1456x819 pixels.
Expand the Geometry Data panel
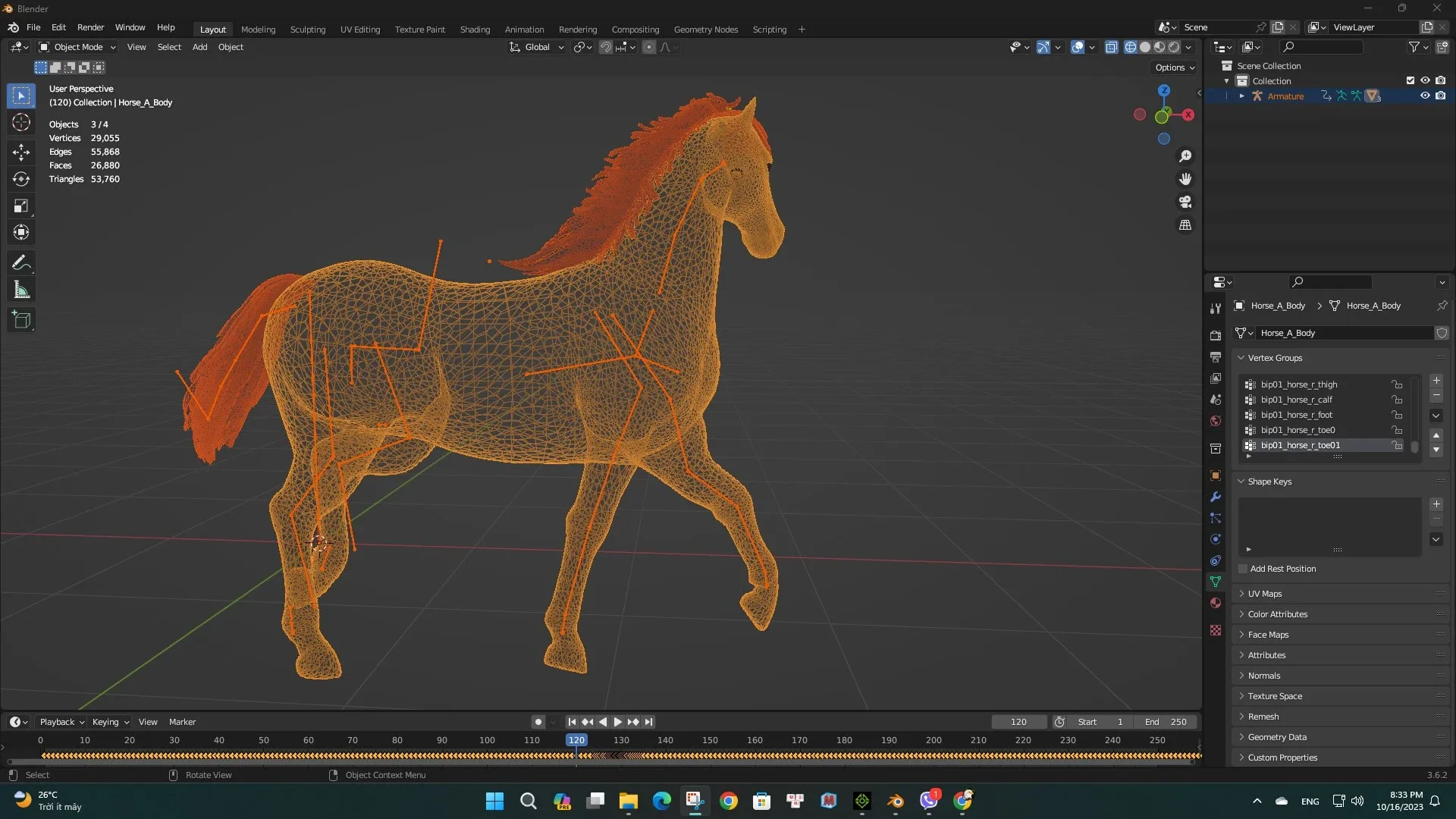pyautogui.click(x=1277, y=737)
